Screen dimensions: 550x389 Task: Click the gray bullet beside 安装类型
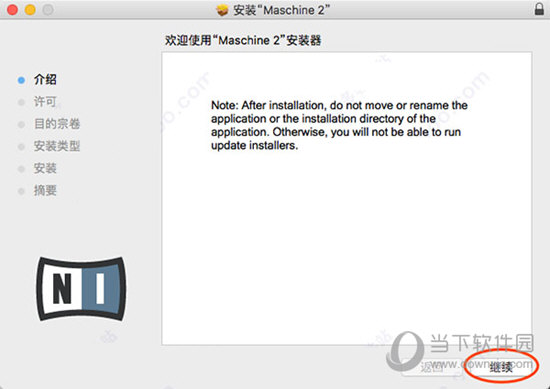click(x=21, y=147)
